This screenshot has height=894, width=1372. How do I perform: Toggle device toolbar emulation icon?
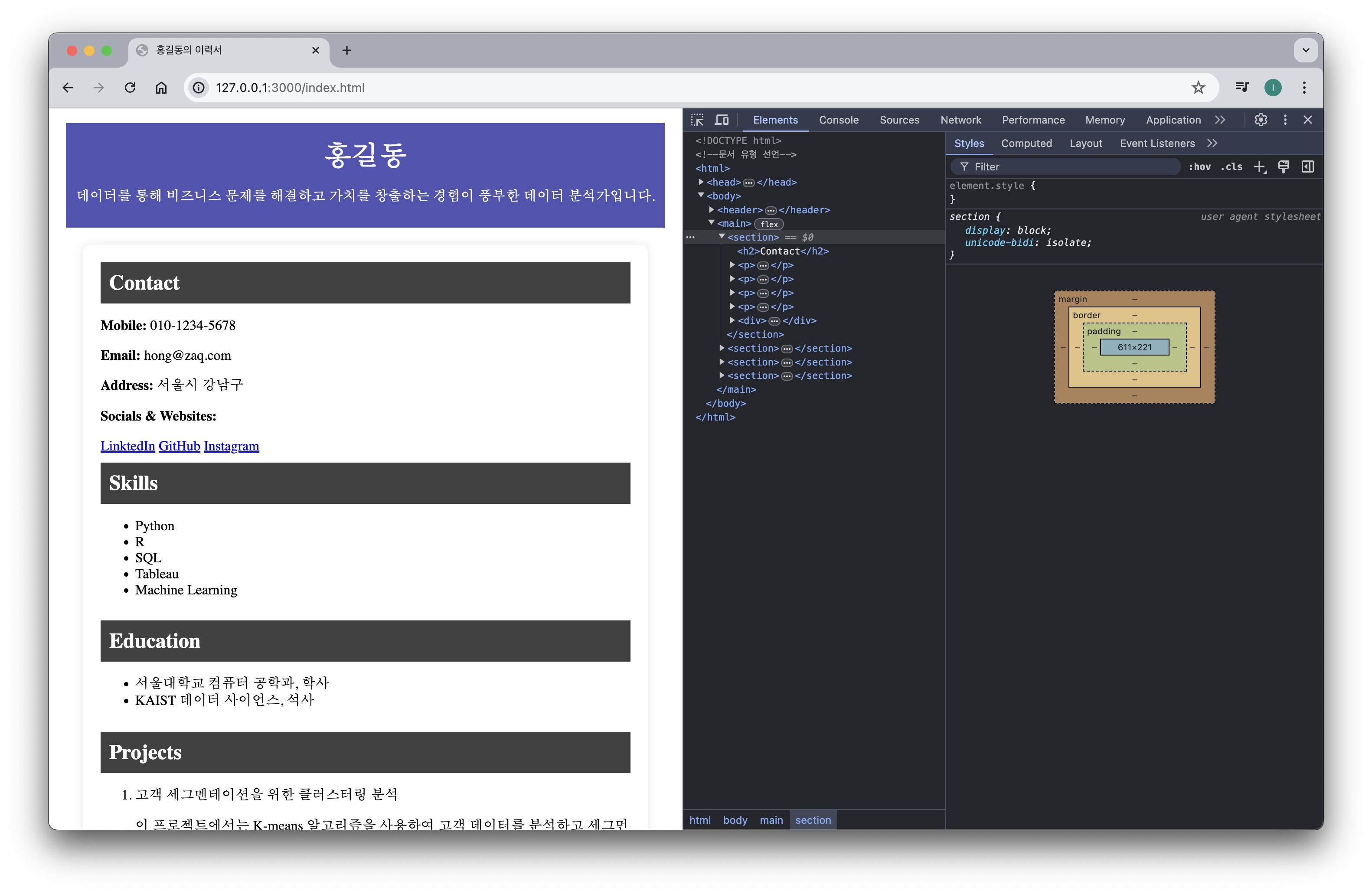[x=722, y=120]
